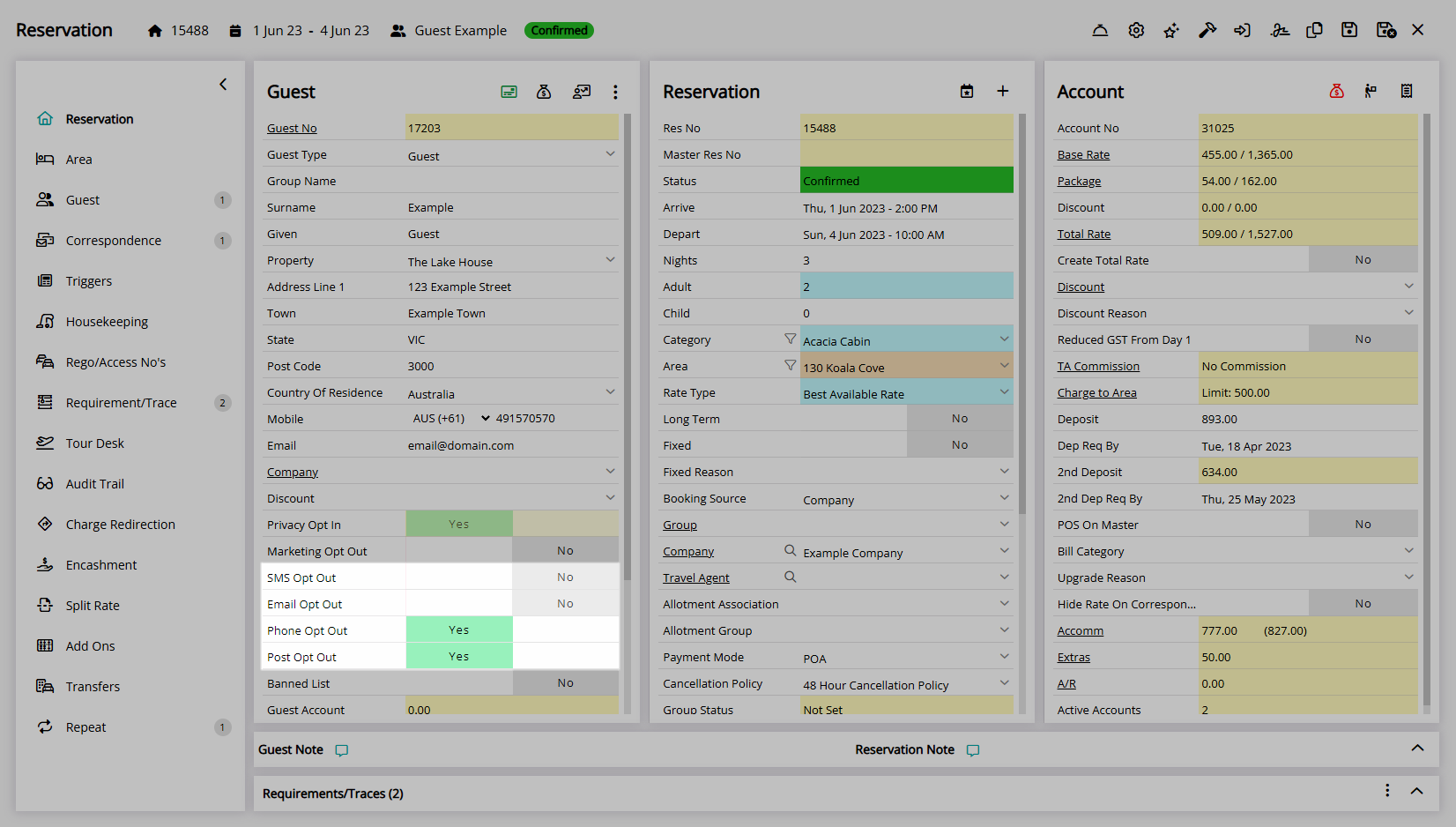Open the settings gear icon in top toolbar
Viewport: 1456px width, 827px height.
tap(1136, 30)
